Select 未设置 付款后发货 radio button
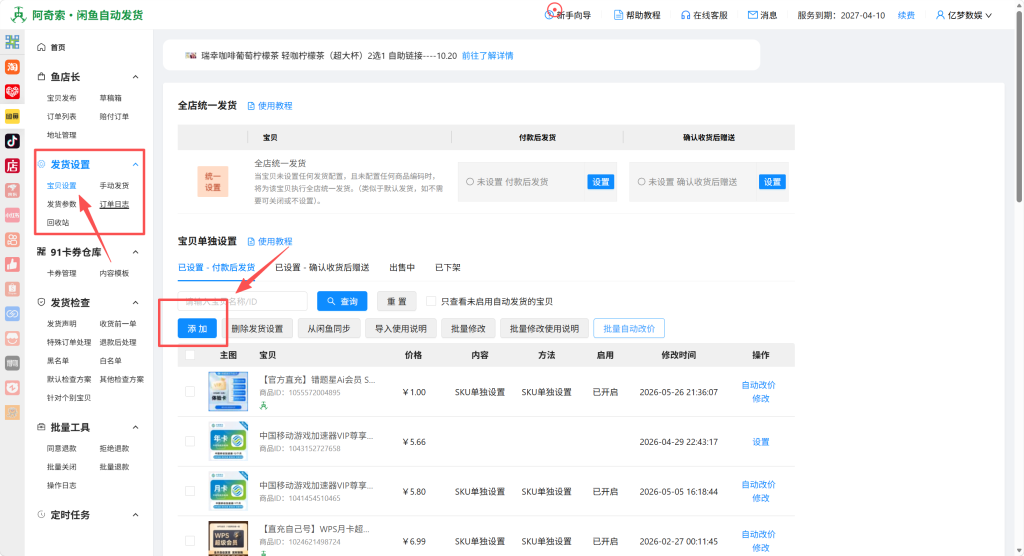 [470, 182]
